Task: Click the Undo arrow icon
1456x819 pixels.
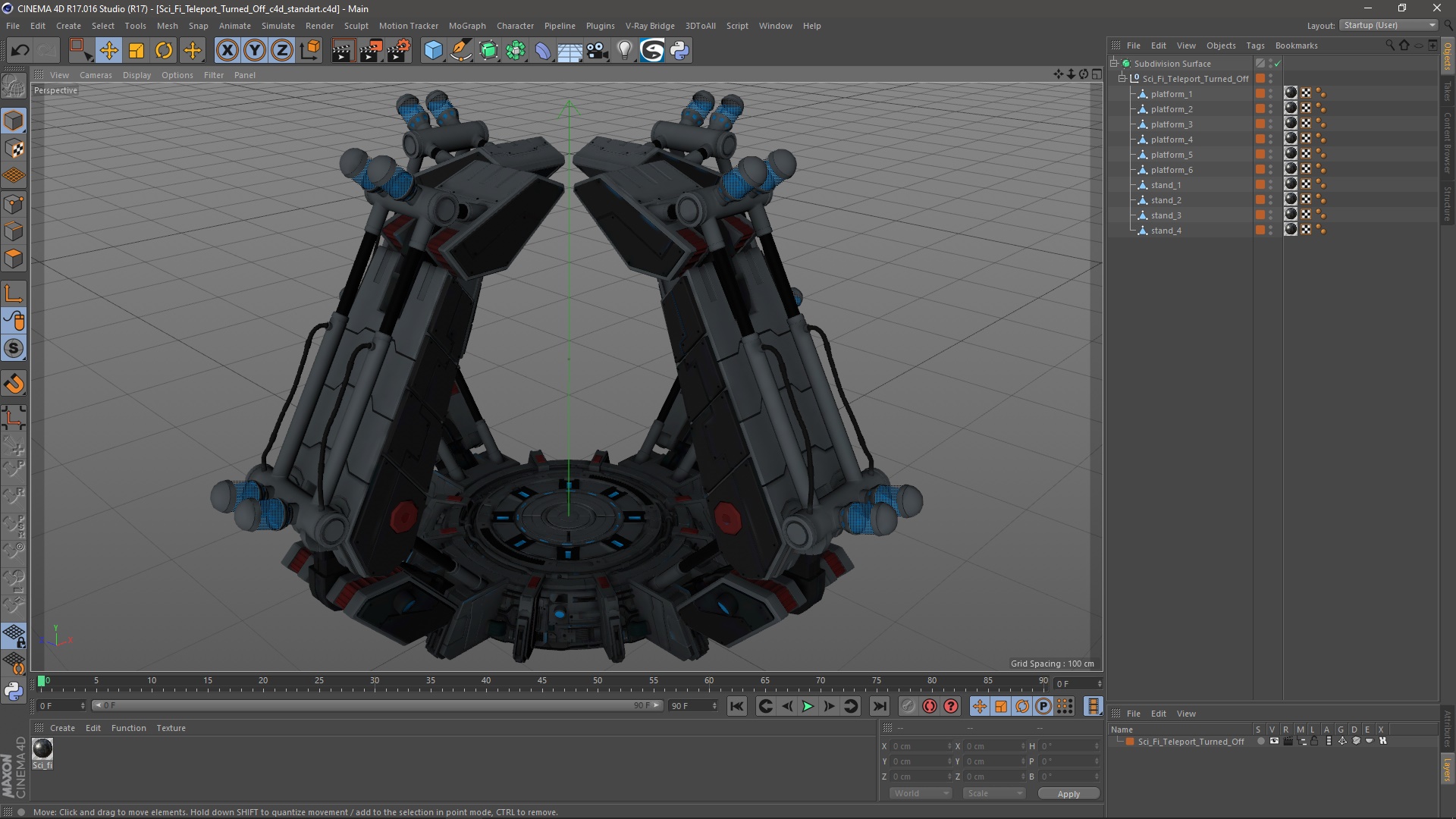Action: coord(20,50)
